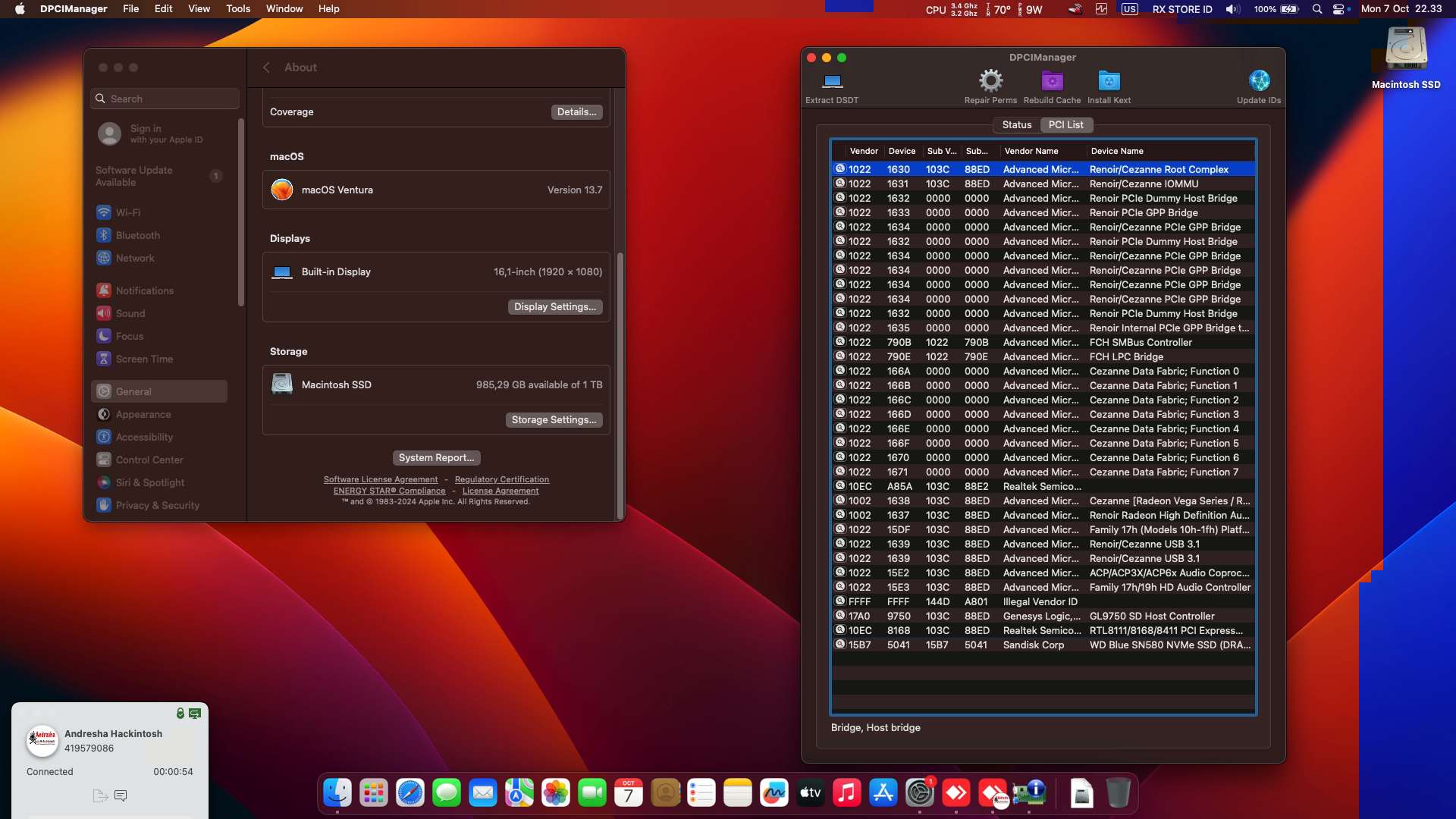
Task: Open Calendar from the Dock
Action: (x=629, y=793)
